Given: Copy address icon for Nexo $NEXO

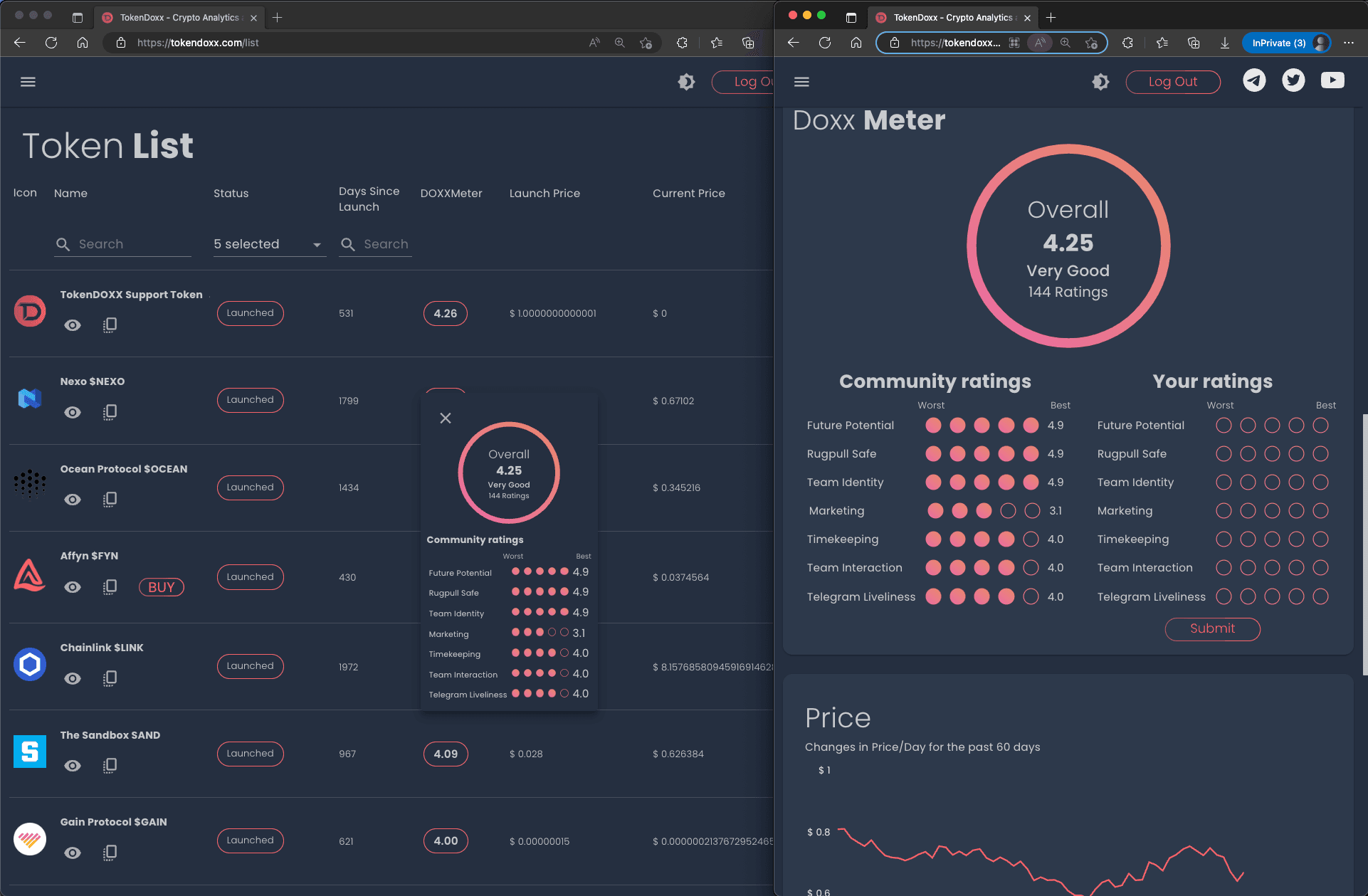Looking at the screenshot, I should (x=110, y=412).
